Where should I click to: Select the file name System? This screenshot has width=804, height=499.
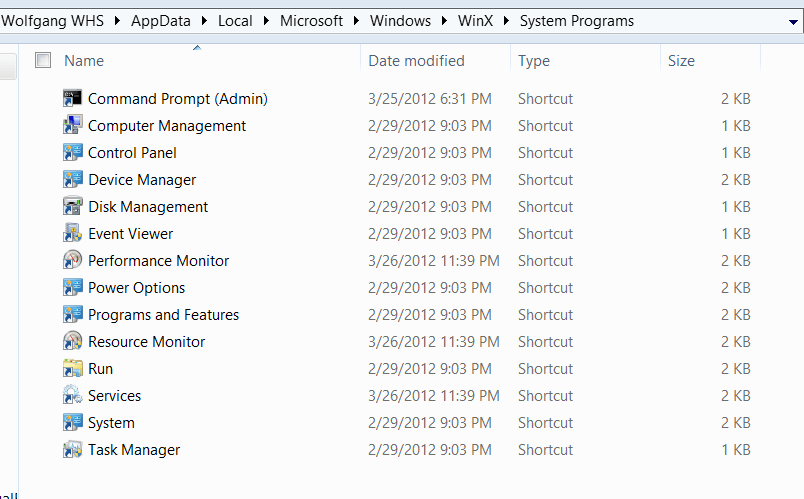111,423
